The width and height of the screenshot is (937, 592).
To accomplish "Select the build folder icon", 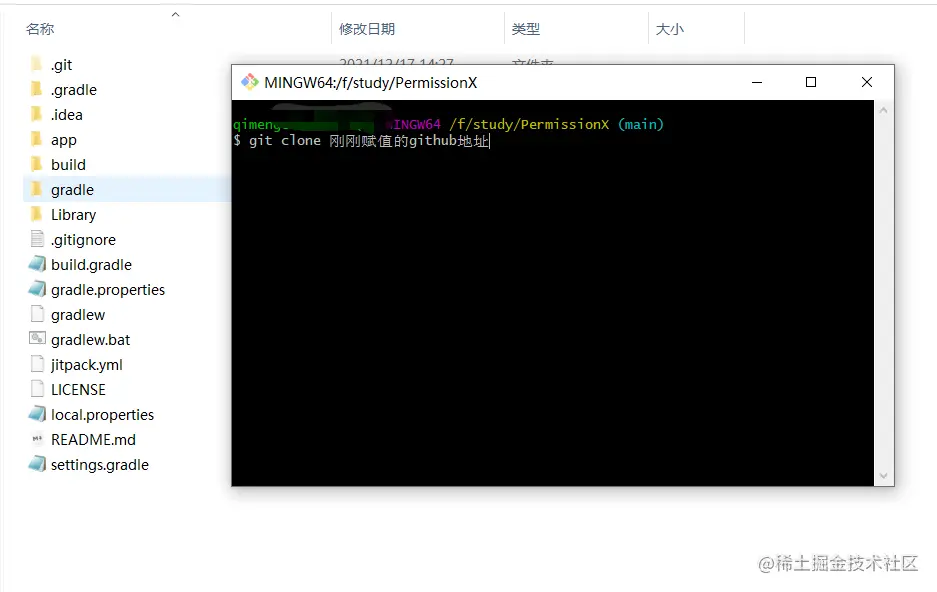I will click(36, 164).
